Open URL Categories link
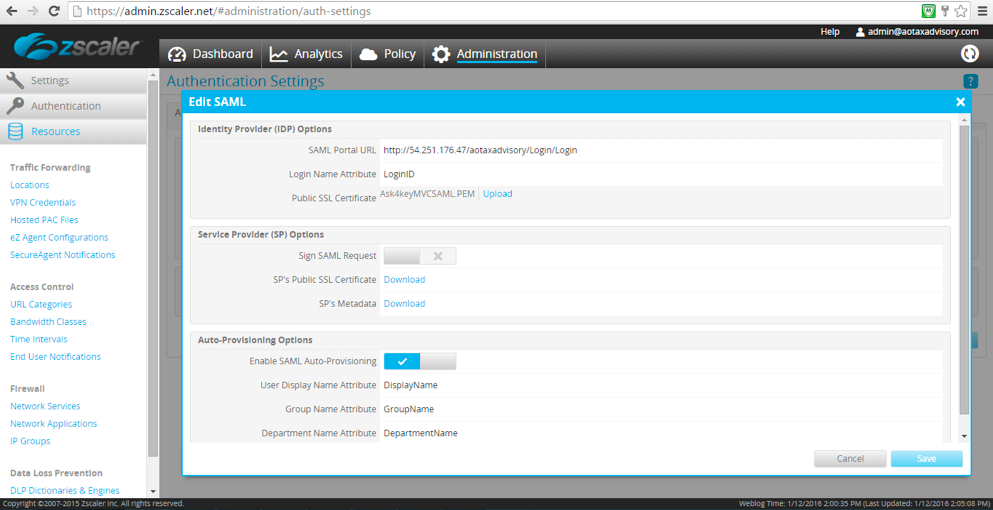Viewport: 993px width, 510px height. 41,305
